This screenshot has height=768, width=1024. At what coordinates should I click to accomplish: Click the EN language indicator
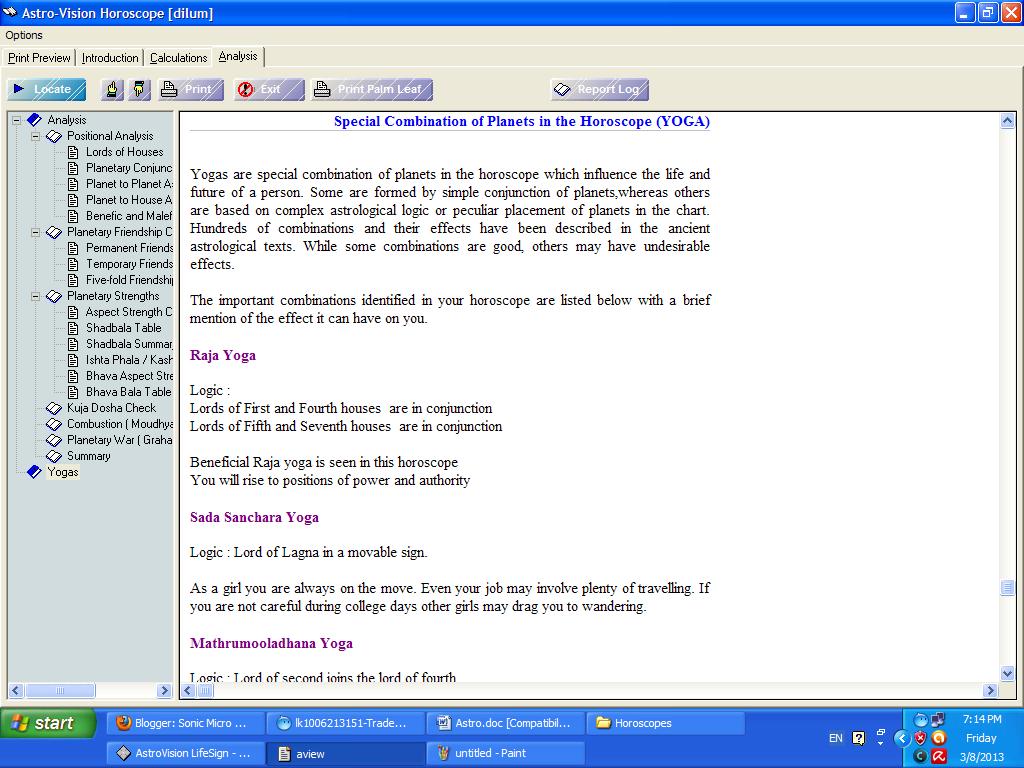pyautogui.click(x=835, y=739)
